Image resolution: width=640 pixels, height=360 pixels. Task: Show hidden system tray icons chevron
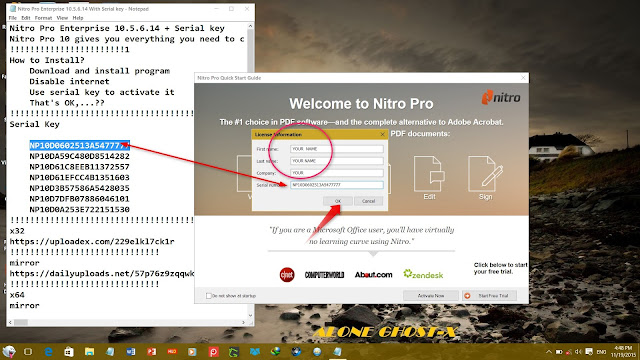(x=549, y=352)
